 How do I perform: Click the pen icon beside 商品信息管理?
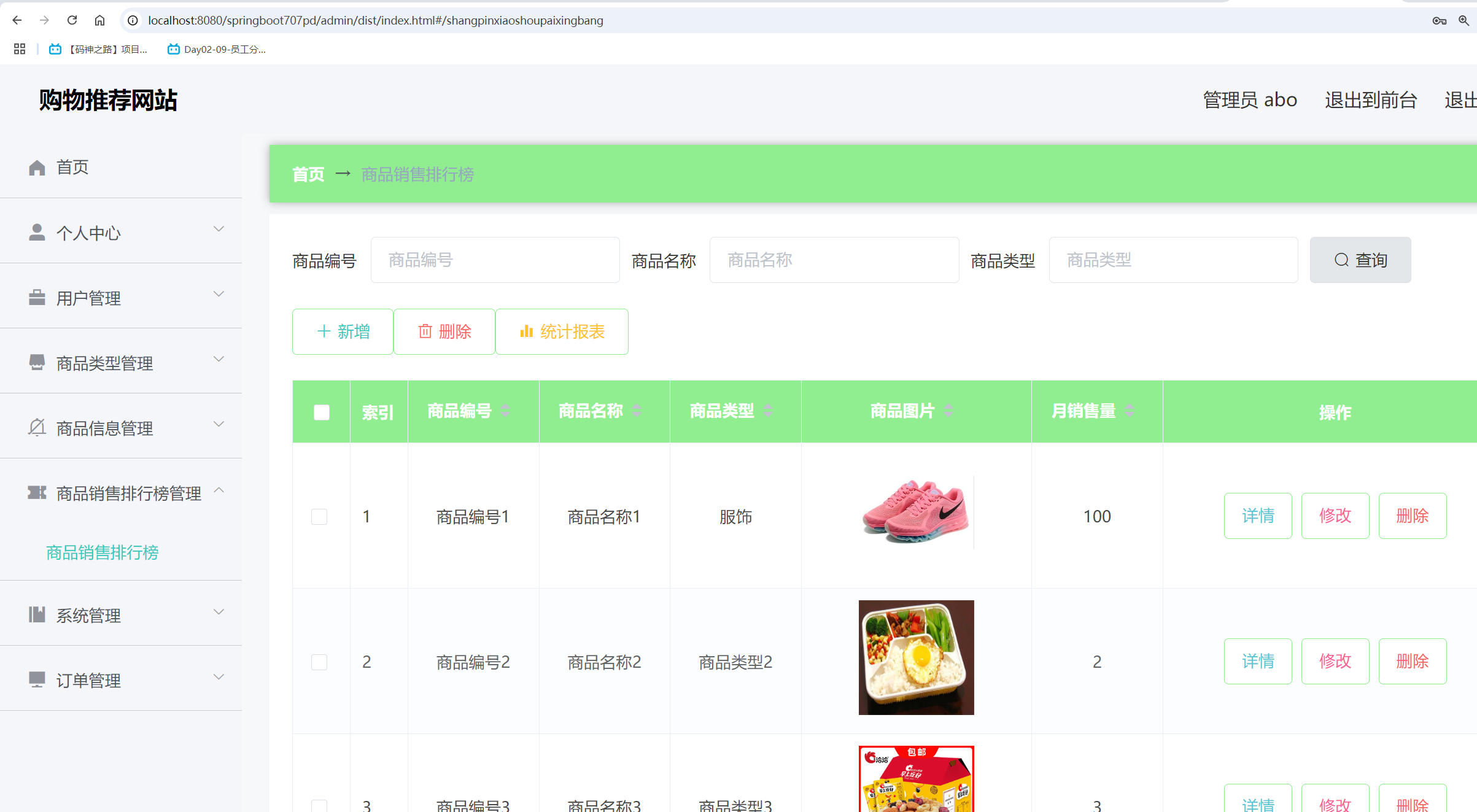pos(36,426)
